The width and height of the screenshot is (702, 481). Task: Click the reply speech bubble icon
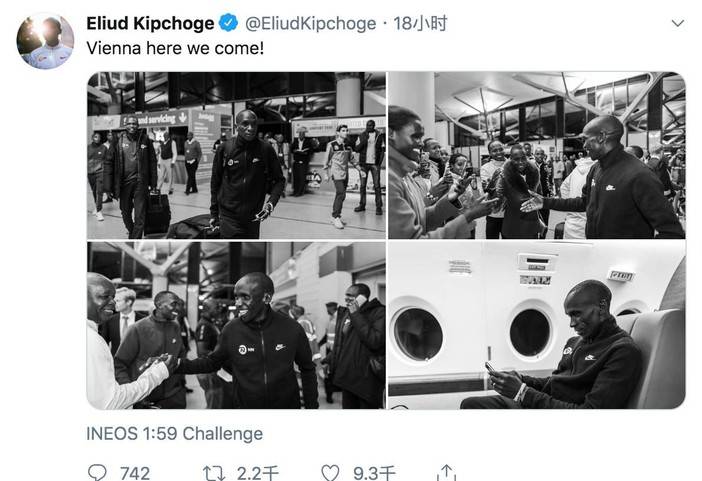tap(97, 472)
